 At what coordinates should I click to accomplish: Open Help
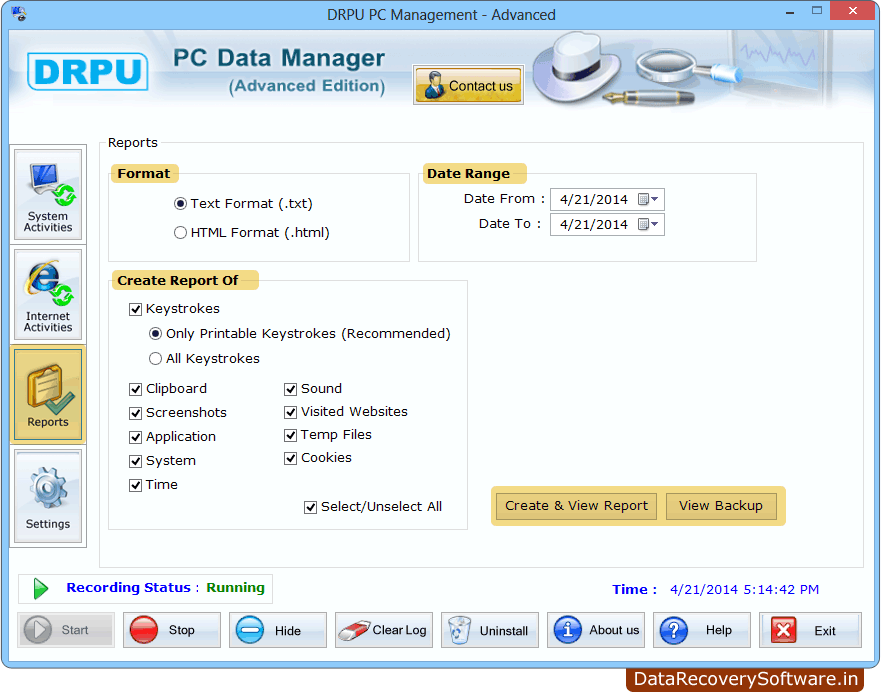pyautogui.click(x=702, y=630)
